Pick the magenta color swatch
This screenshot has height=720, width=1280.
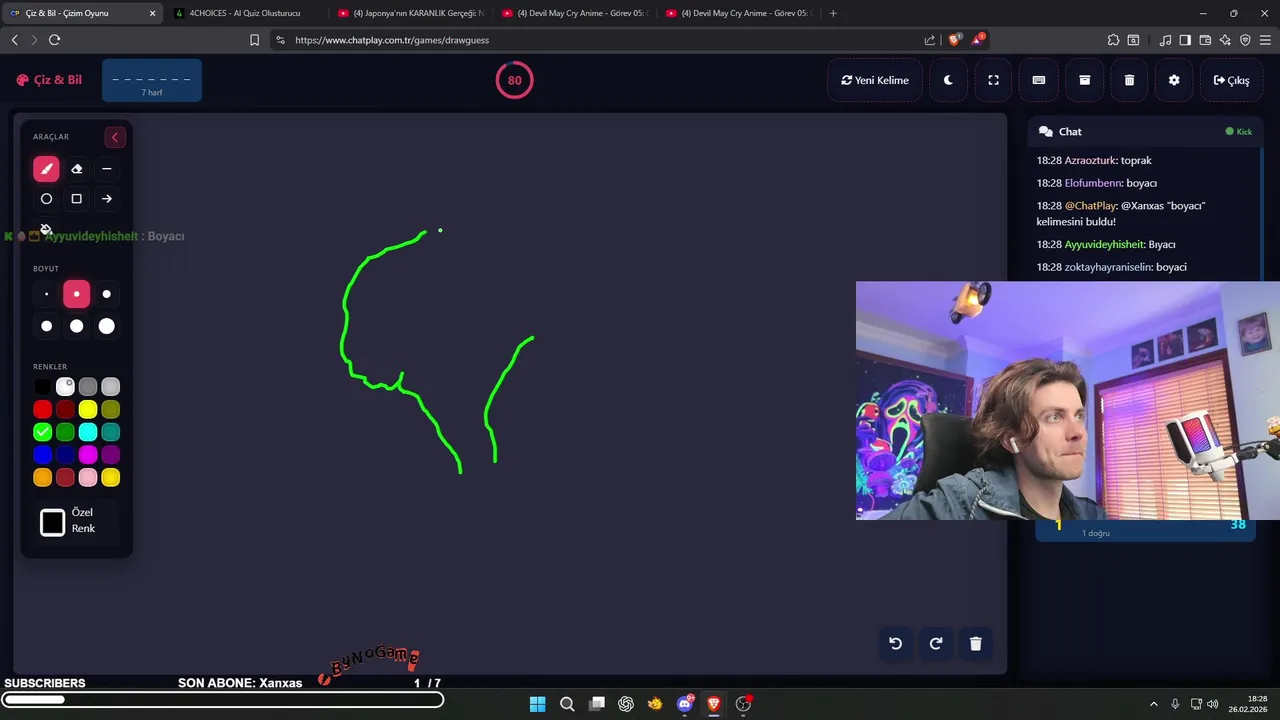click(x=88, y=455)
